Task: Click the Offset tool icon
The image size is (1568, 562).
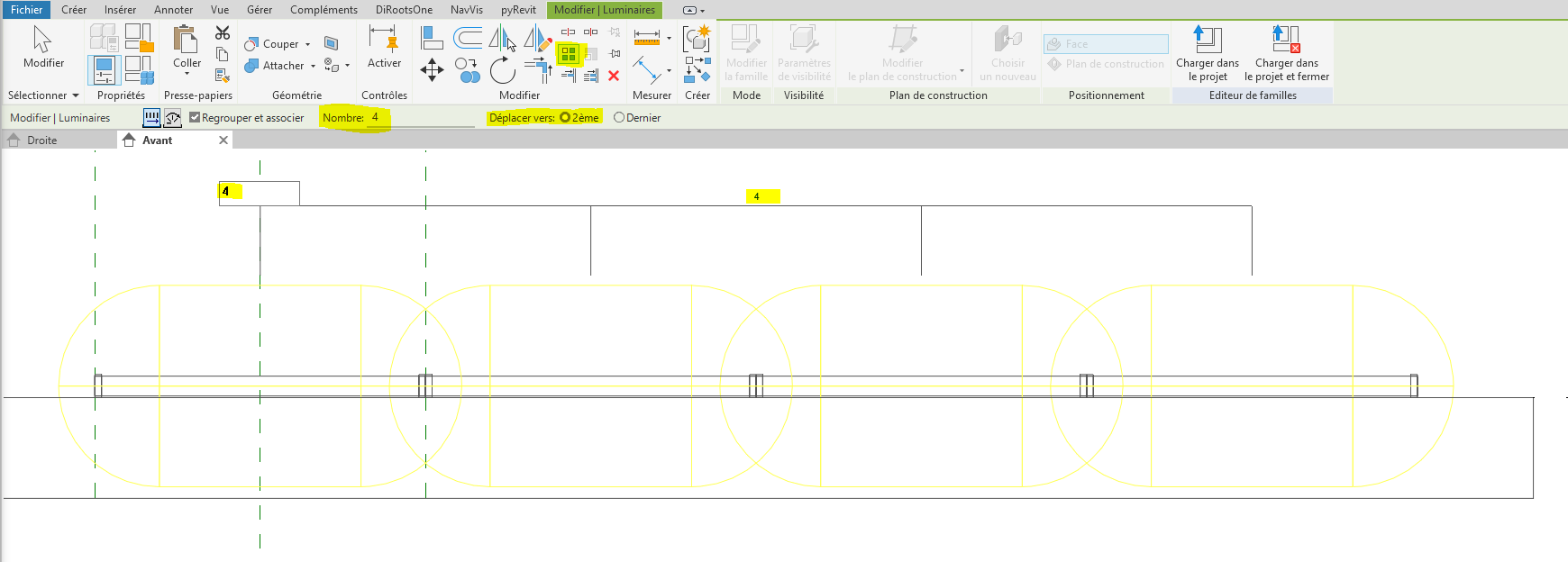Action: click(467, 38)
